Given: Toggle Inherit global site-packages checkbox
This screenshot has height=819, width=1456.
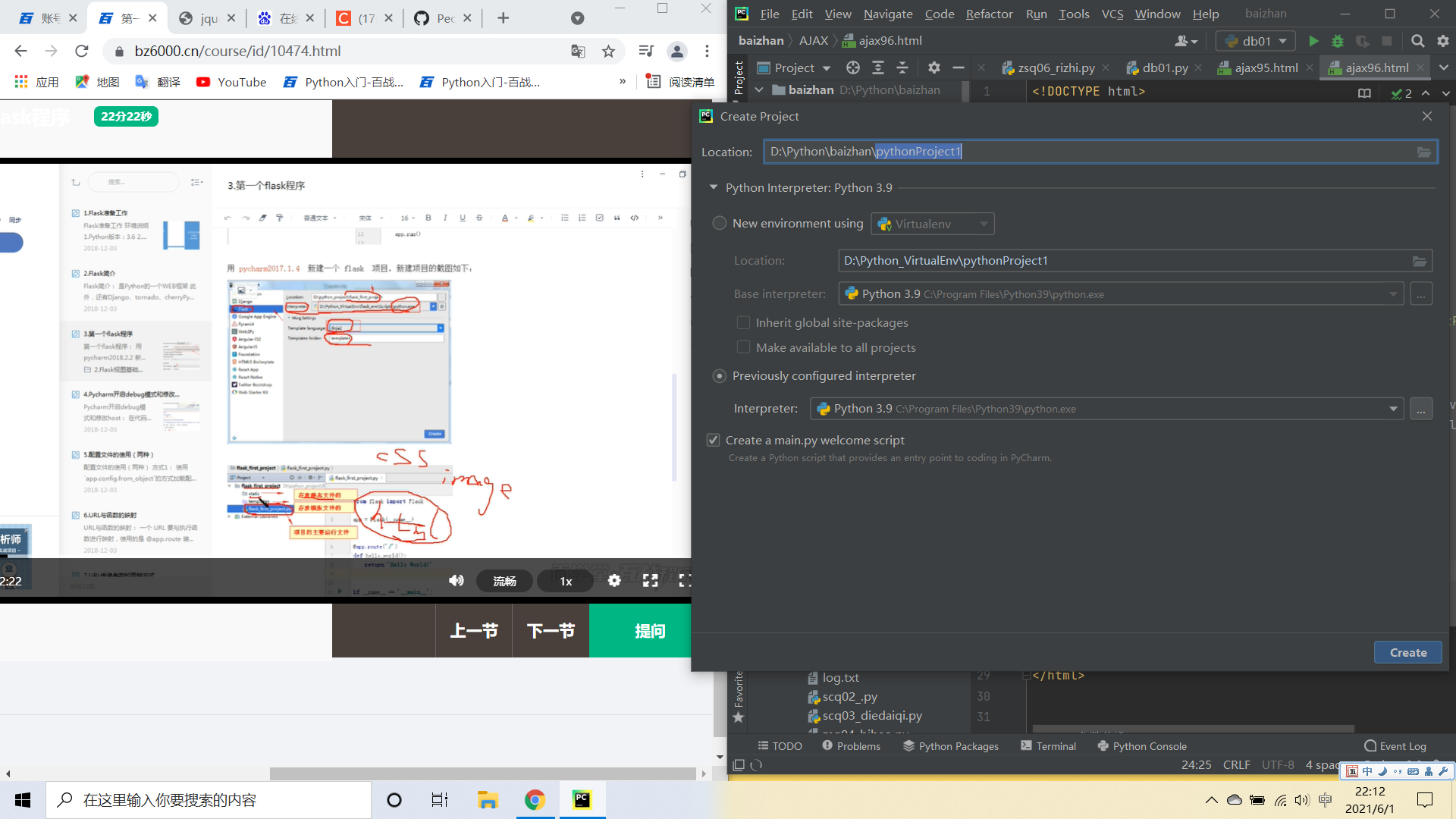Looking at the screenshot, I should (744, 323).
